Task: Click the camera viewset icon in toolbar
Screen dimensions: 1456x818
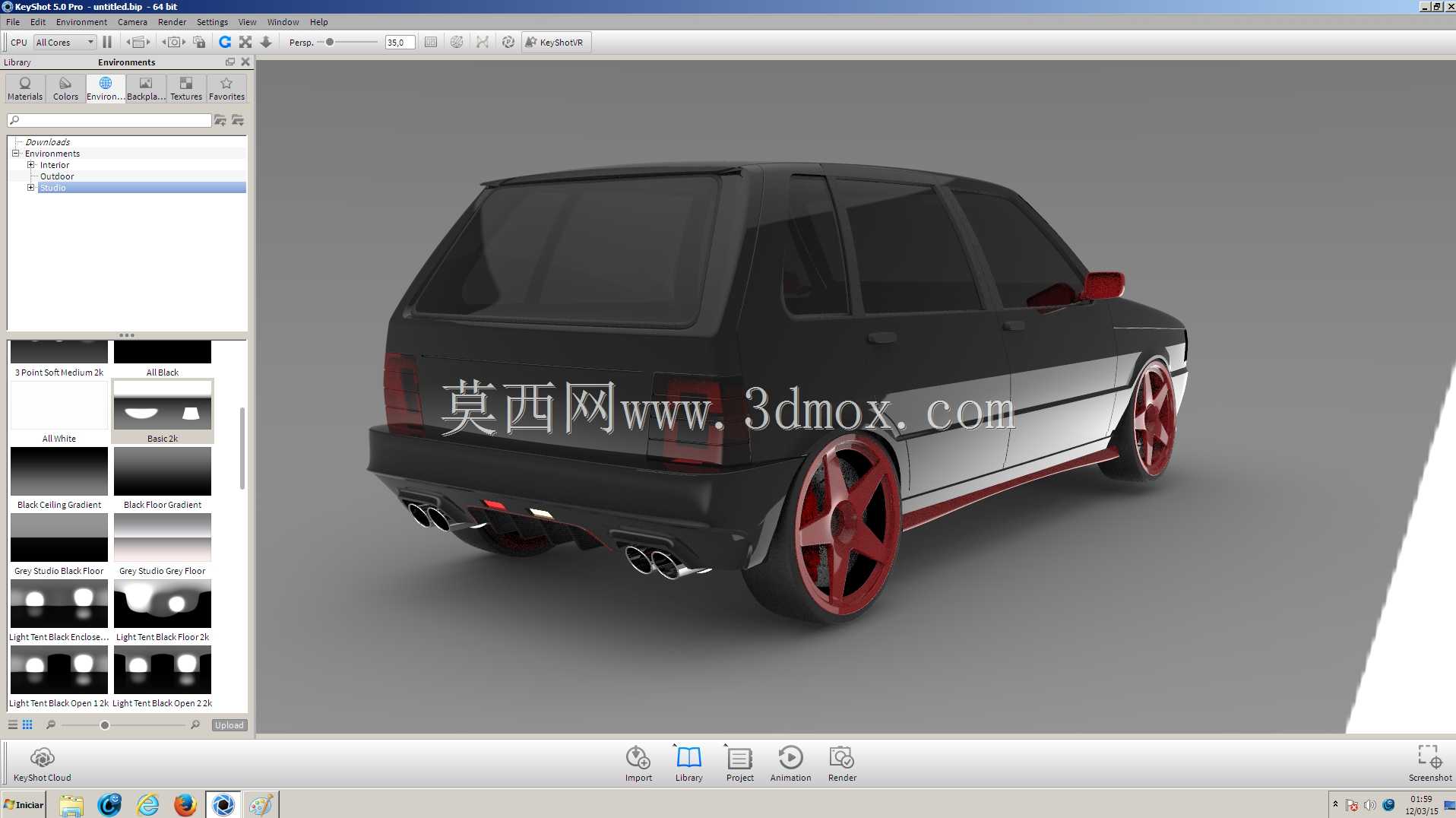Action: (x=174, y=43)
